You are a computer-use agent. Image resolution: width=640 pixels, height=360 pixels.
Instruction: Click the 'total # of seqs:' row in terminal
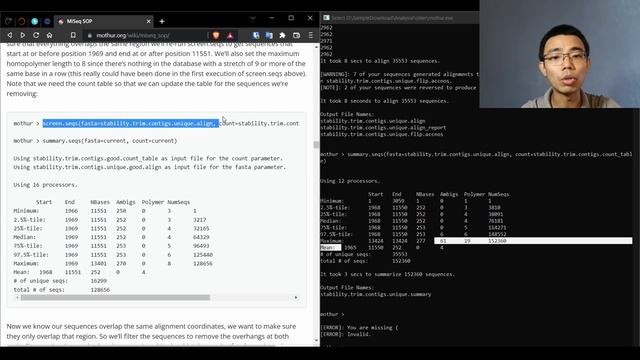[365, 261]
